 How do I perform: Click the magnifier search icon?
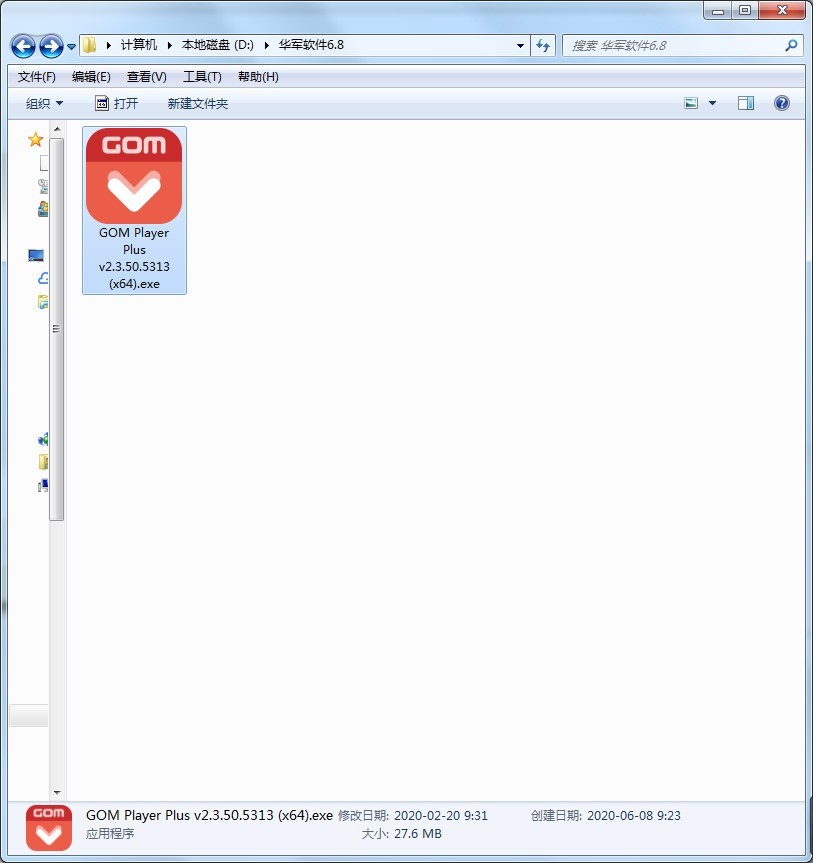pos(791,46)
